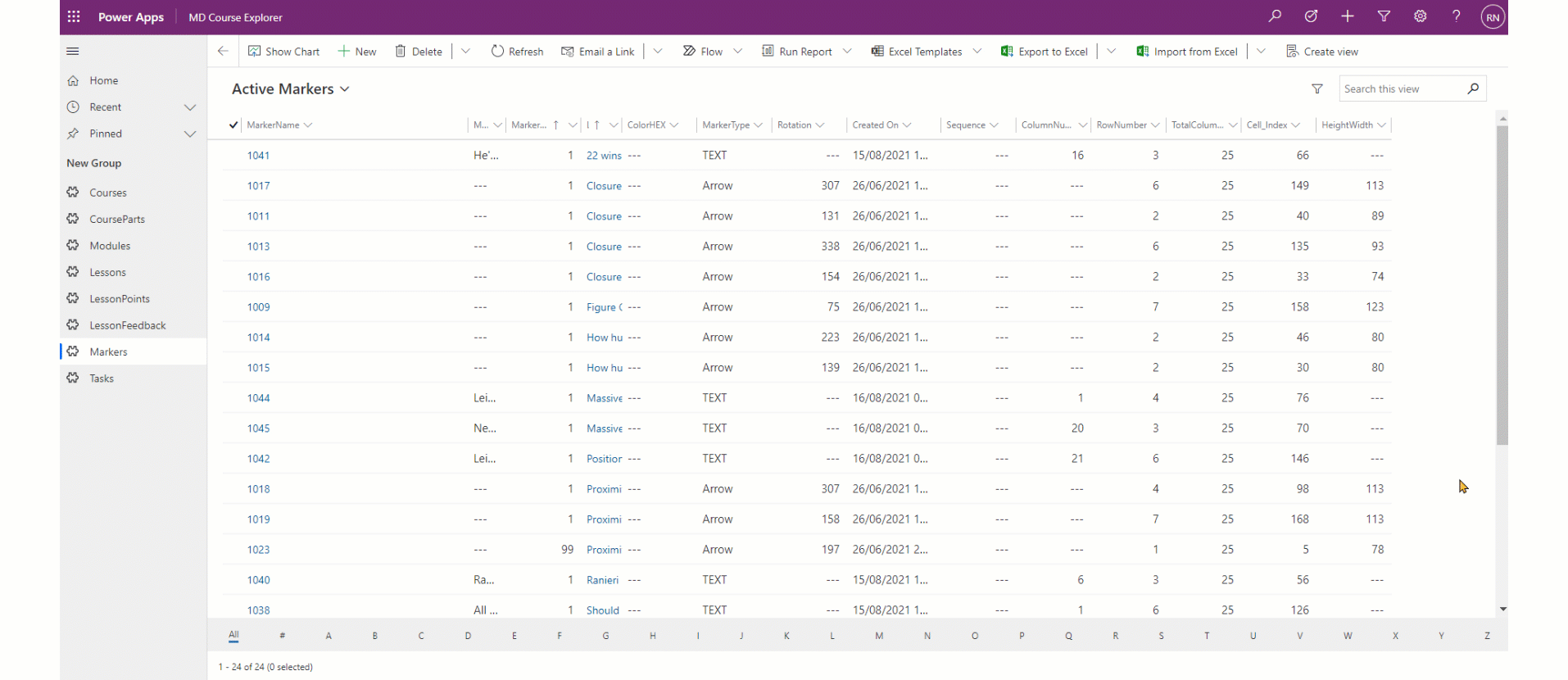Click the search magnifier in header

(x=1275, y=16)
